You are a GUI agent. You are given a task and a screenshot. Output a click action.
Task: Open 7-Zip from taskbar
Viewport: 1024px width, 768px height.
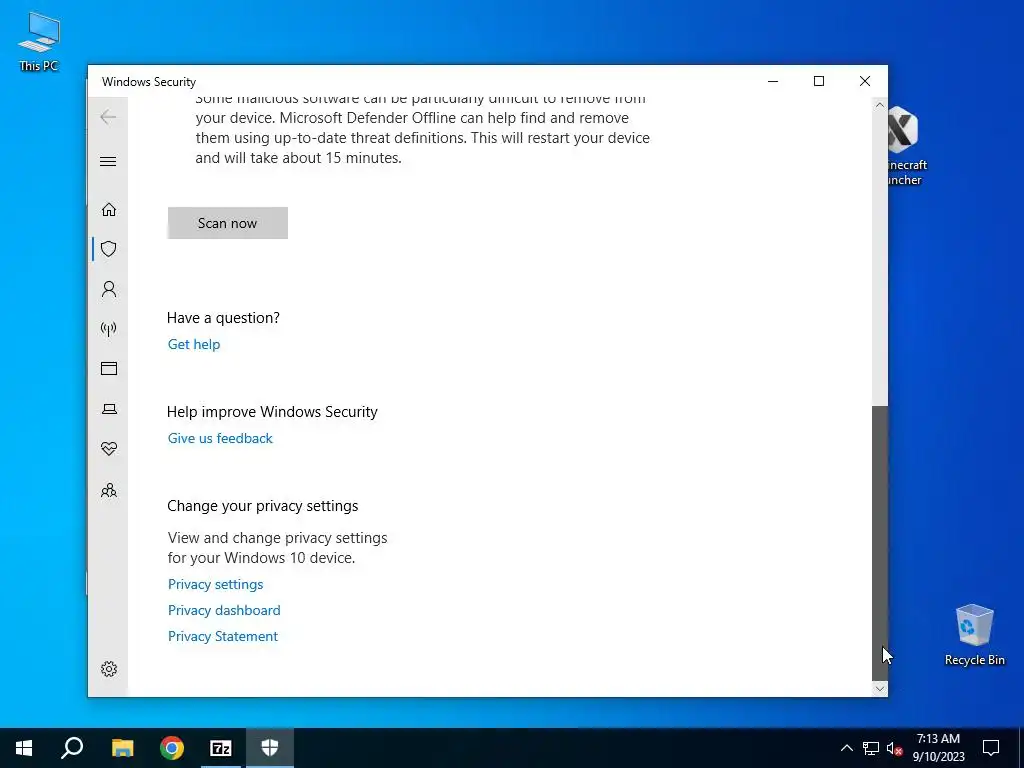pos(221,748)
